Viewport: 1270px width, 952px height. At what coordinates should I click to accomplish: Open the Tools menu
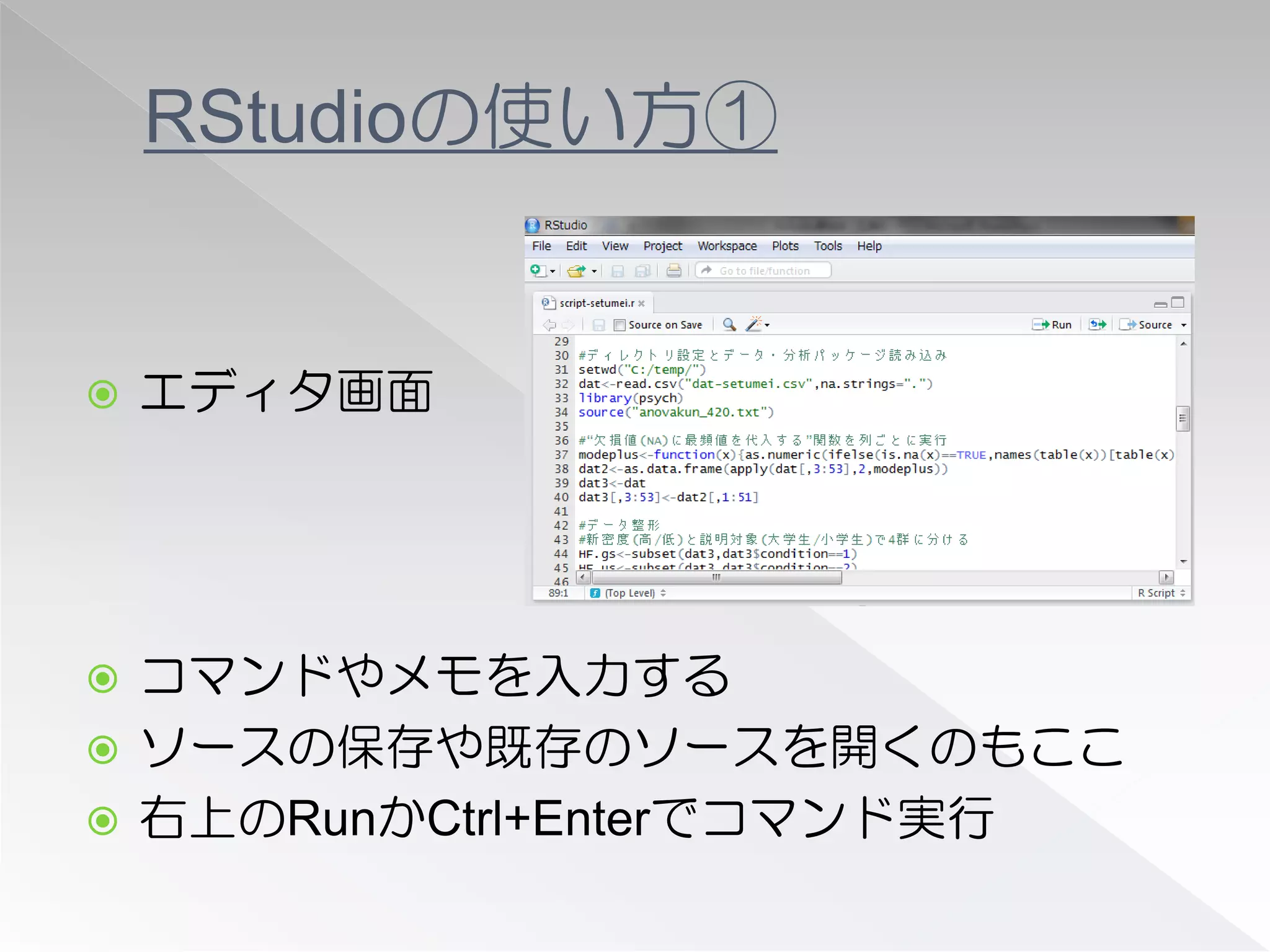(x=828, y=246)
